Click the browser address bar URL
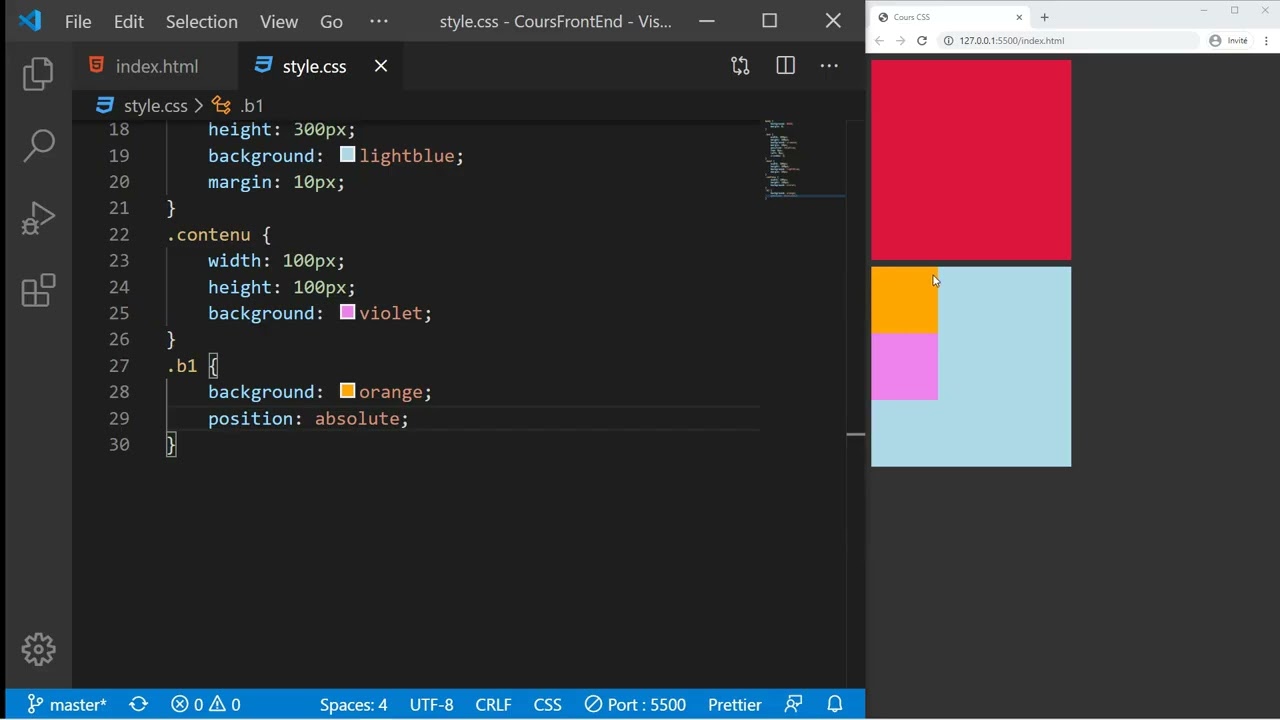 1011,41
